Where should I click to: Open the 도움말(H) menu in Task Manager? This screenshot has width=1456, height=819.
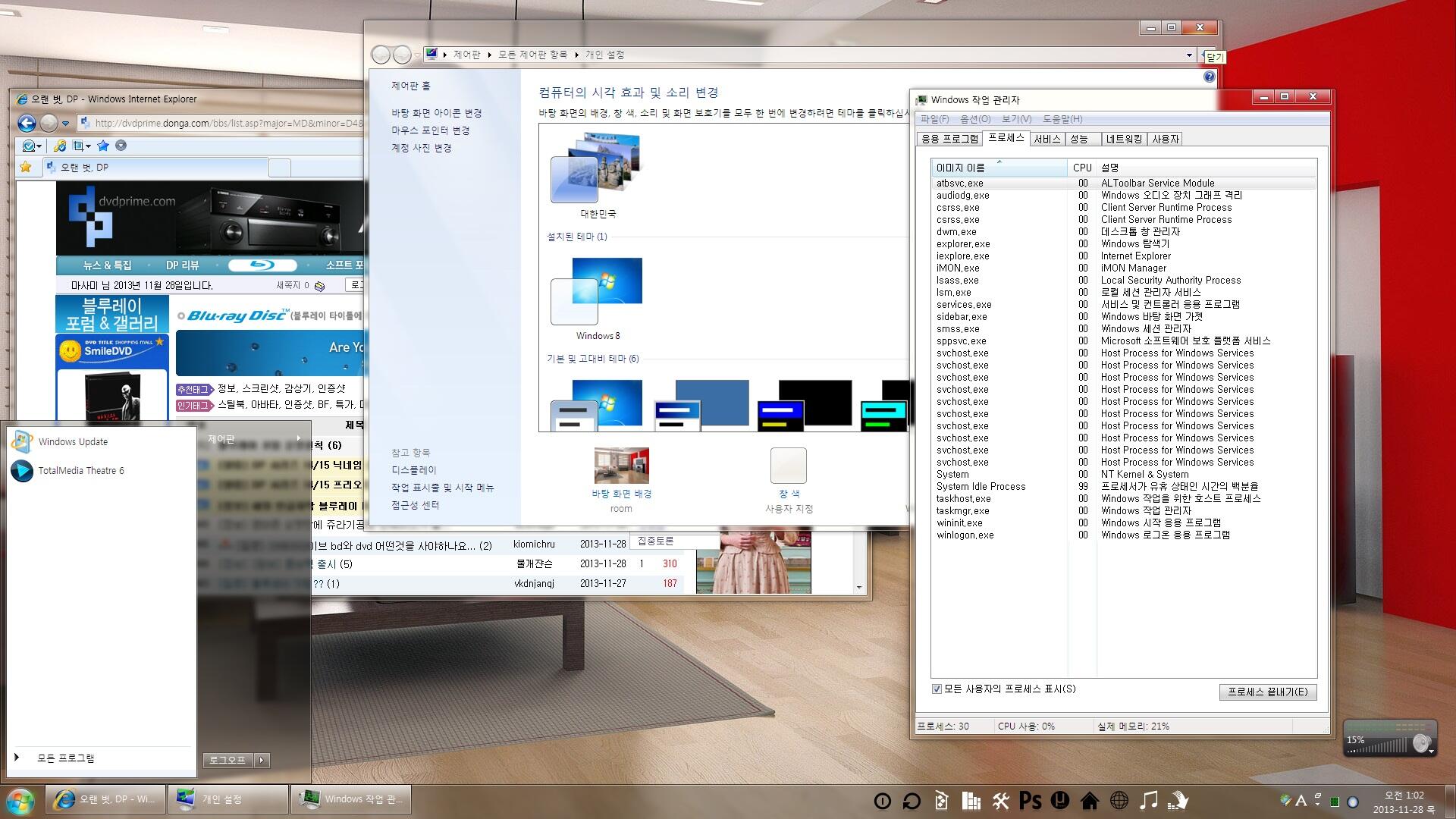[1062, 119]
